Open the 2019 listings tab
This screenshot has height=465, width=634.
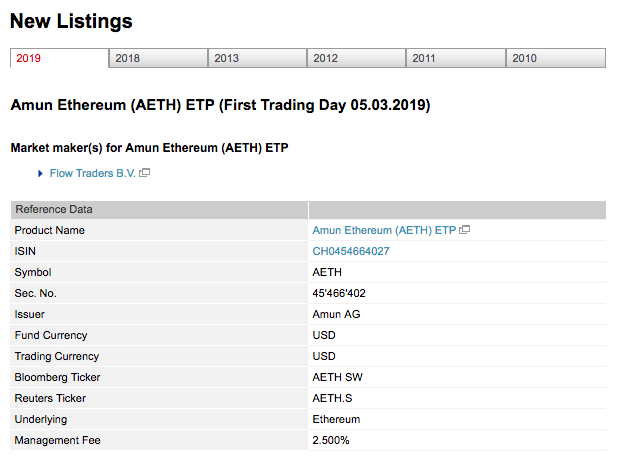pos(59,58)
